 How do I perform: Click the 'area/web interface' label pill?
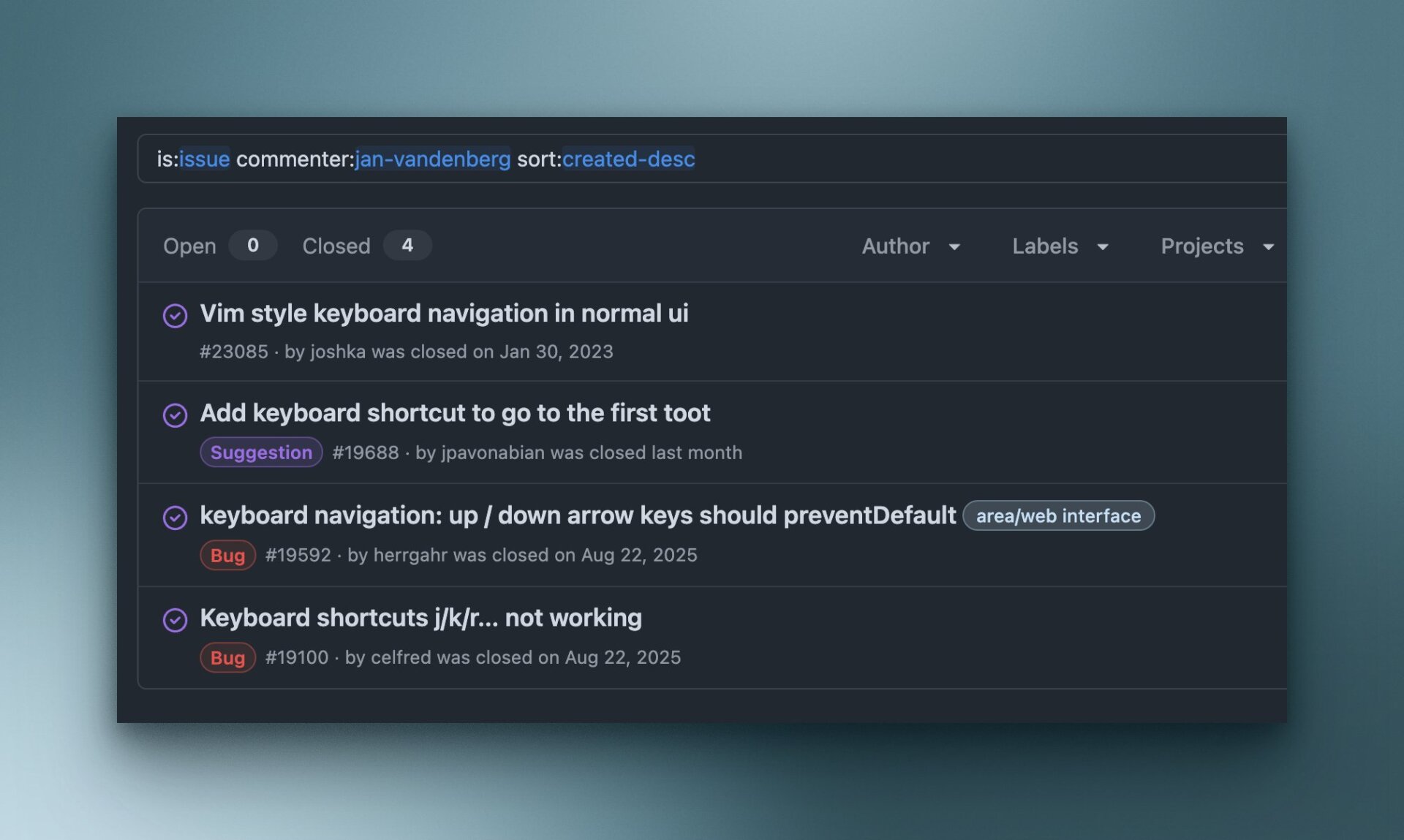(x=1058, y=515)
